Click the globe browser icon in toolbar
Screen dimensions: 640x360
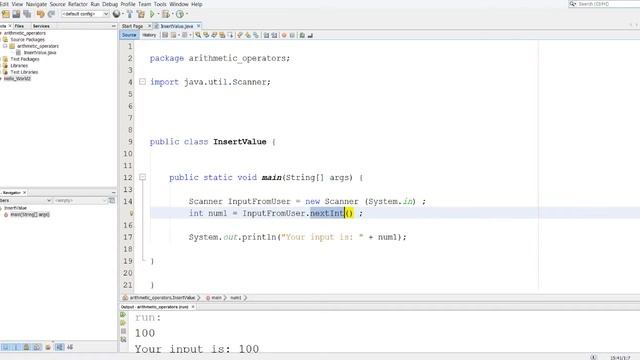[x=116, y=14]
